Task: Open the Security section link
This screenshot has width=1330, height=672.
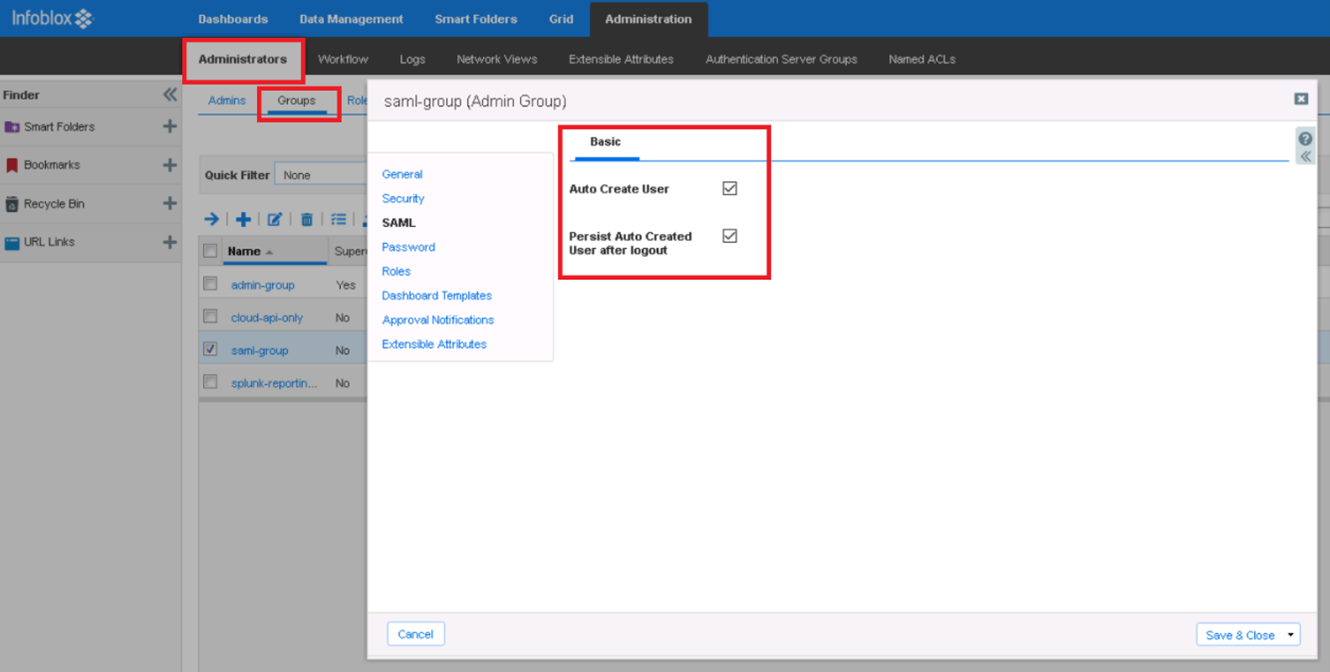Action: [403, 198]
